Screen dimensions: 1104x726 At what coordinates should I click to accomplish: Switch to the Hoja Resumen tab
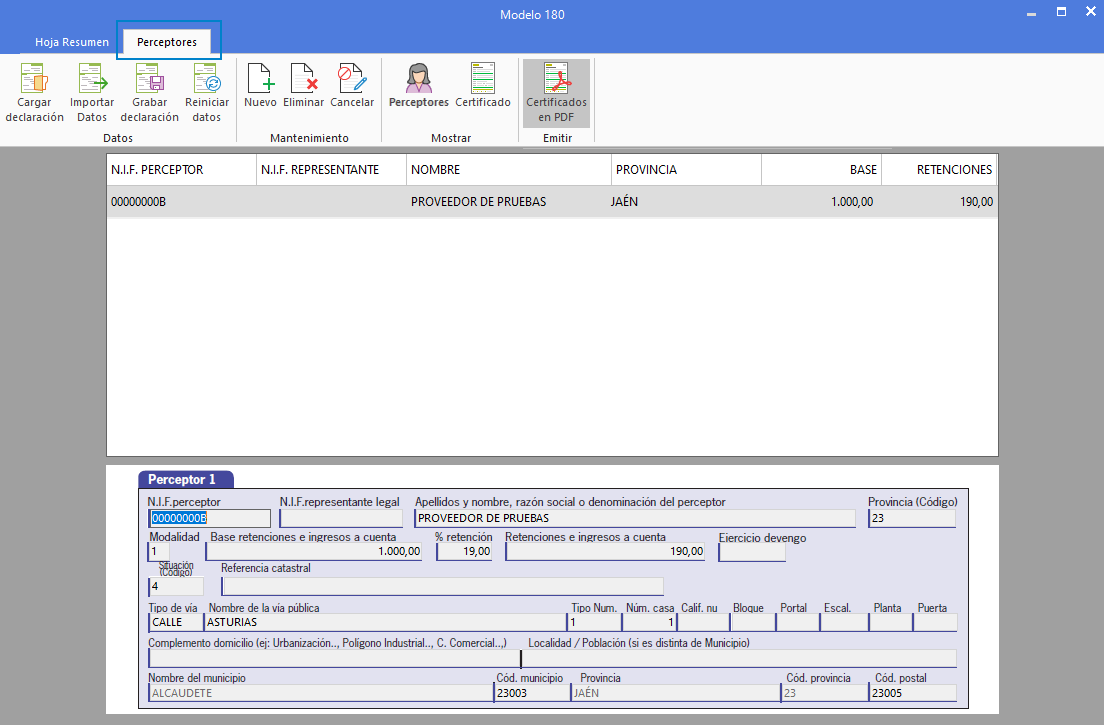click(x=72, y=42)
